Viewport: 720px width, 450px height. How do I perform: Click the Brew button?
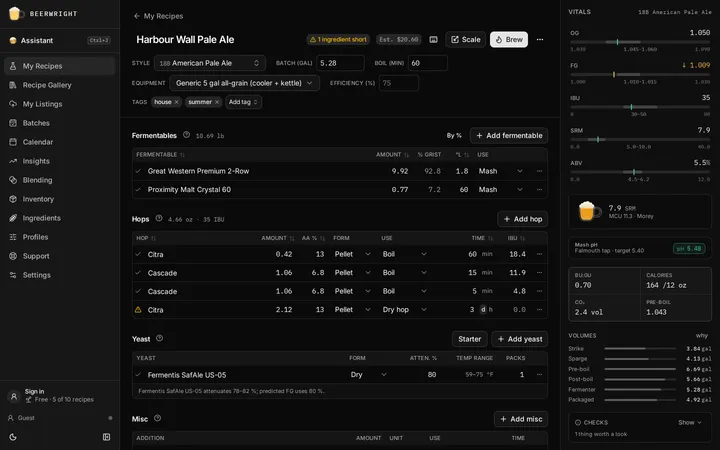point(509,39)
